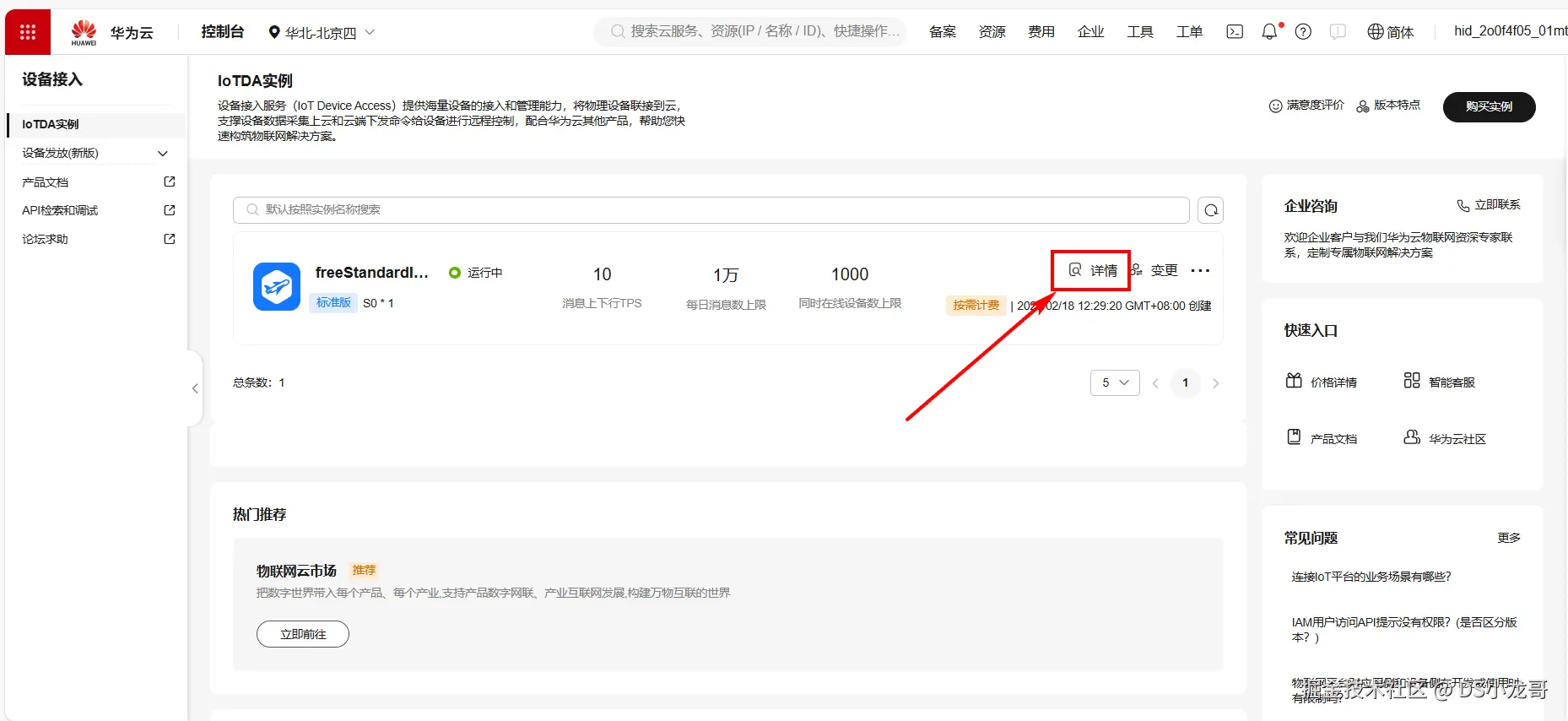Open 详情 for the freeStandard instance
Image resolution: width=1568 pixels, height=721 pixels.
(1093, 270)
